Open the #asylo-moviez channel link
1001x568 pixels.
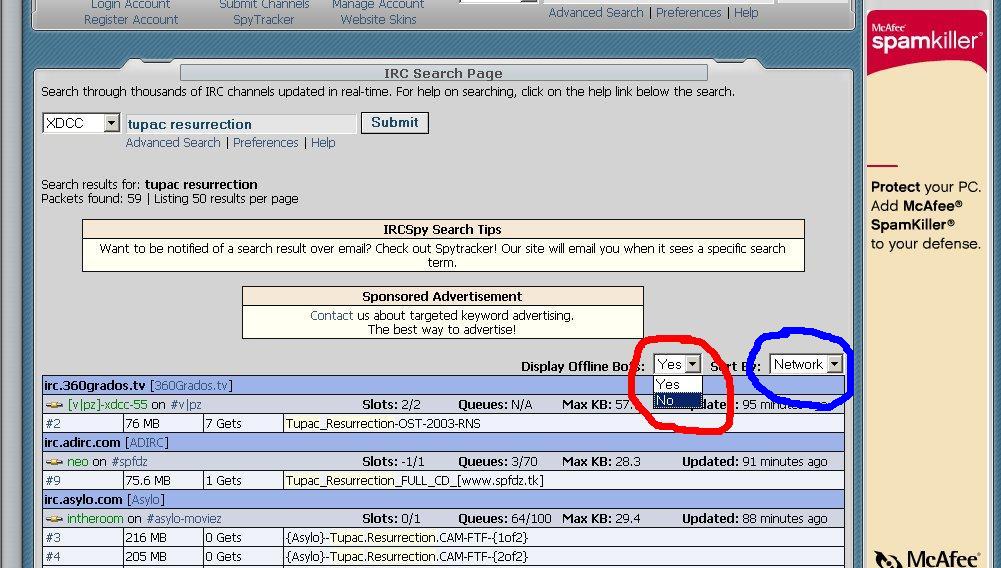click(184, 519)
